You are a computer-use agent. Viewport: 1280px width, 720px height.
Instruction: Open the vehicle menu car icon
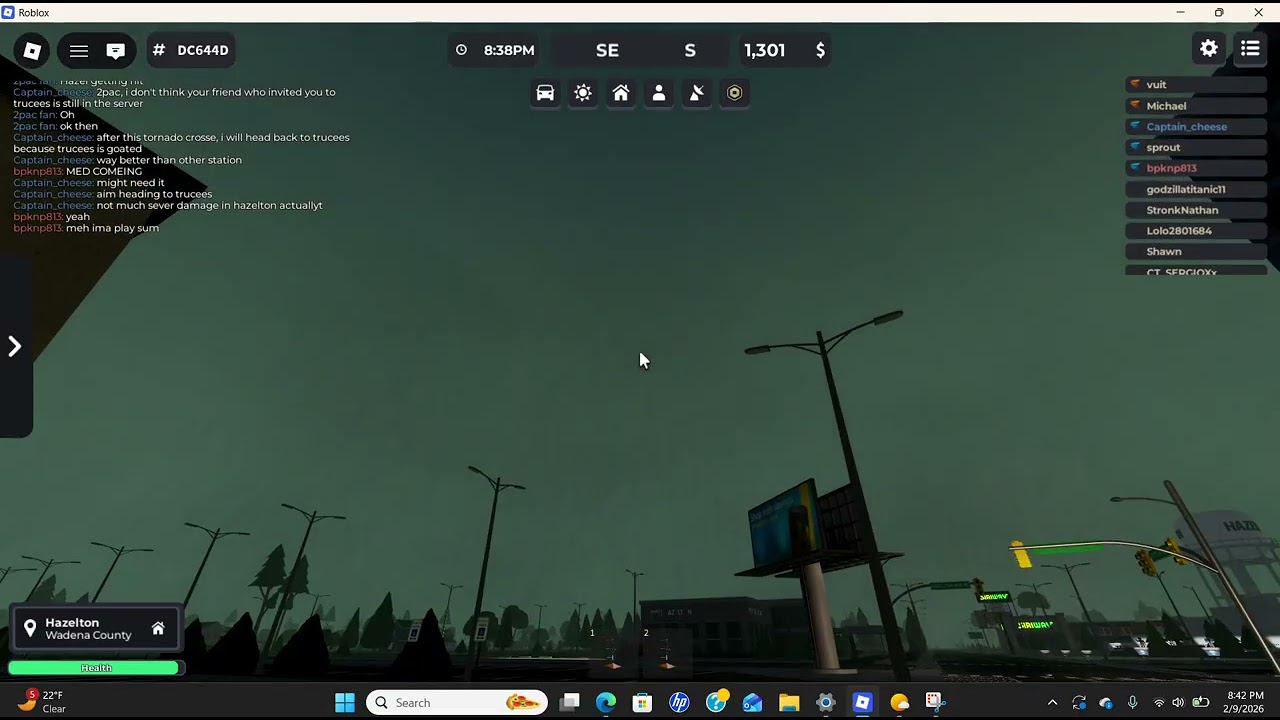click(x=545, y=93)
